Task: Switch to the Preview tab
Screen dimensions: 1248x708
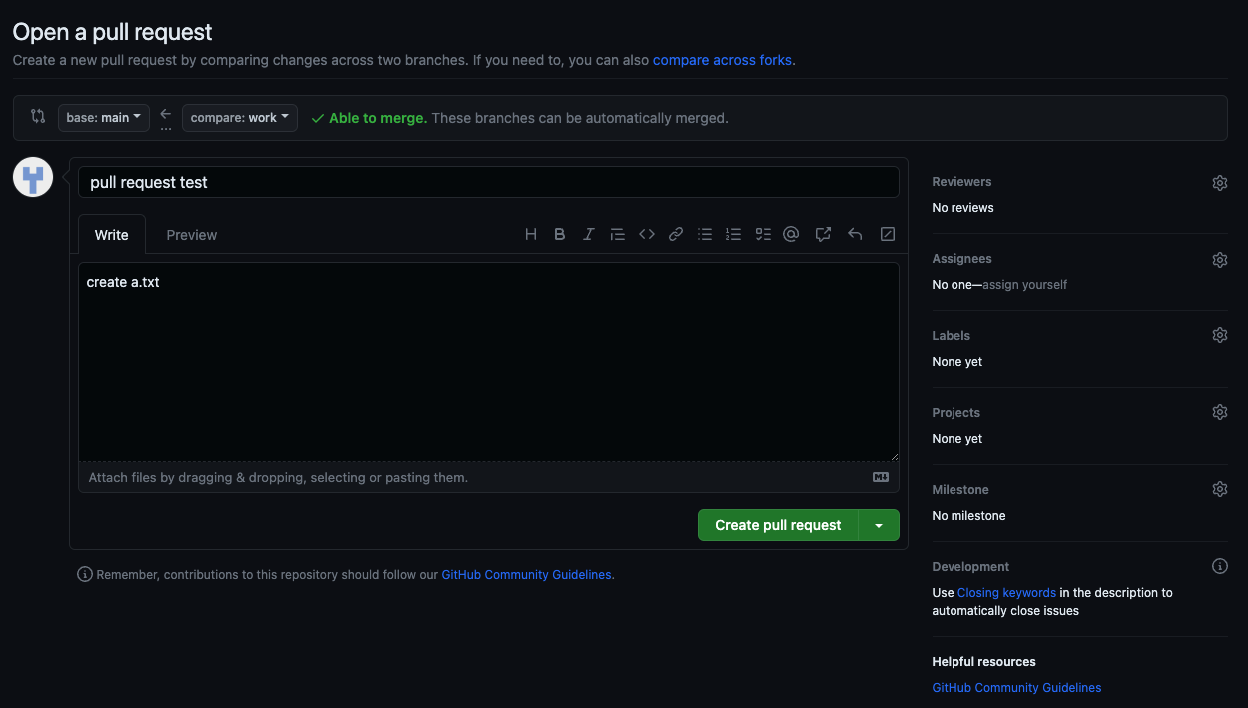Action: point(192,235)
